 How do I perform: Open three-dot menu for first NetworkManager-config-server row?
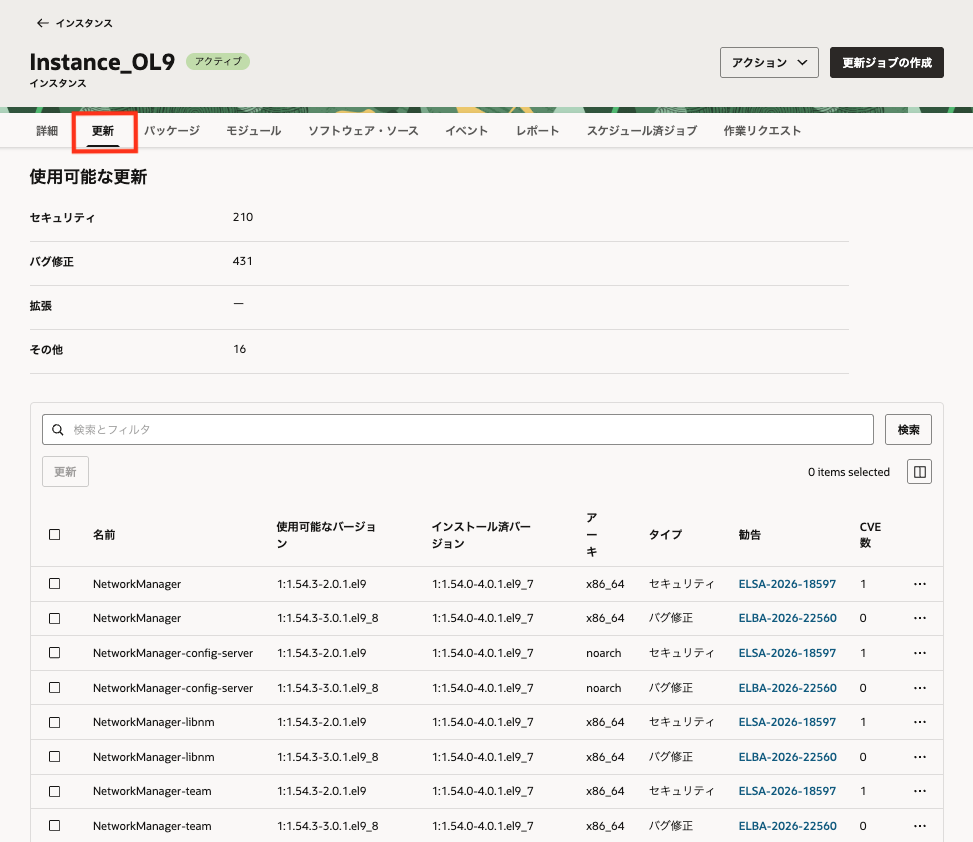pyautogui.click(x=920, y=653)
